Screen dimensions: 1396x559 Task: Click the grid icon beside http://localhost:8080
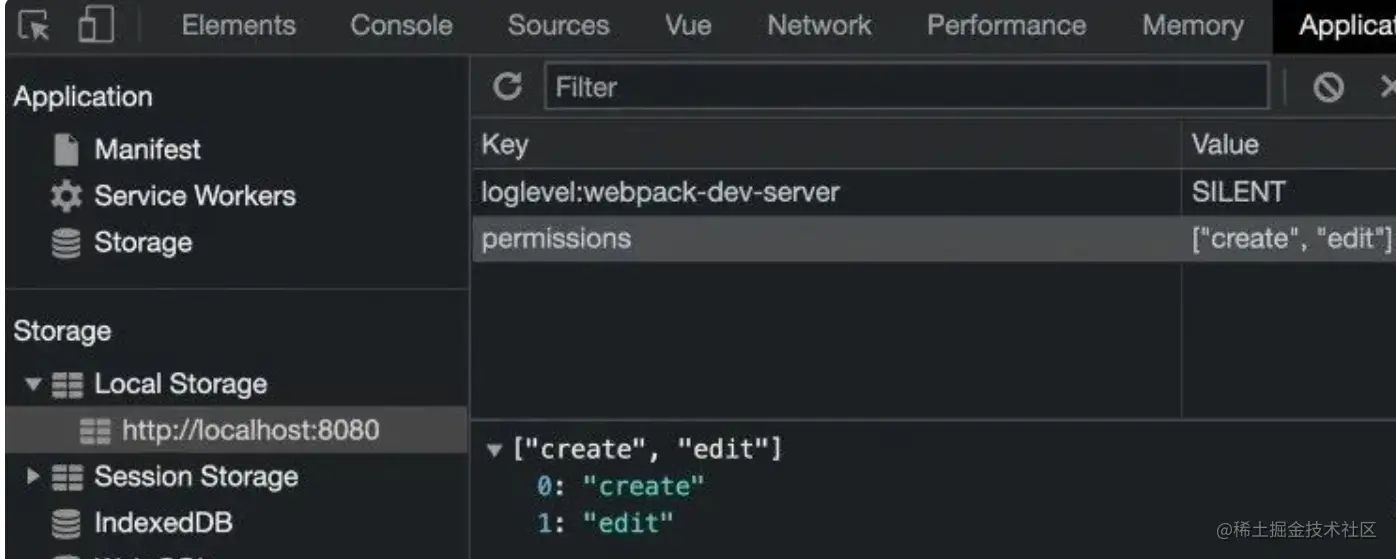(95, 430)
